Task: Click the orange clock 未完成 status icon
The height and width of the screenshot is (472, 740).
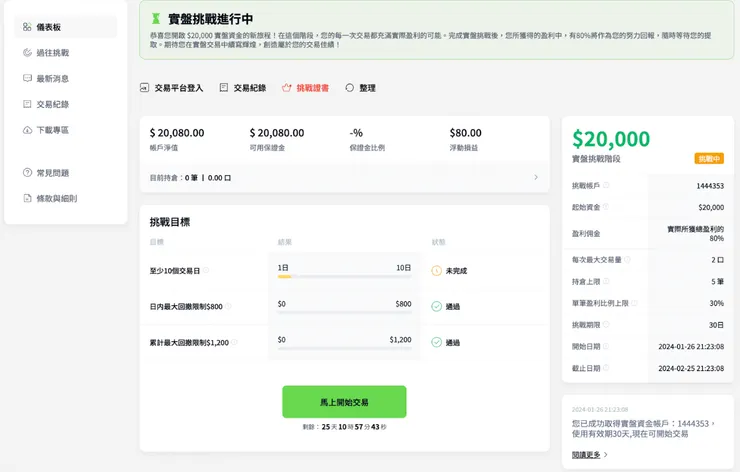Action: [x=437, y=271]
